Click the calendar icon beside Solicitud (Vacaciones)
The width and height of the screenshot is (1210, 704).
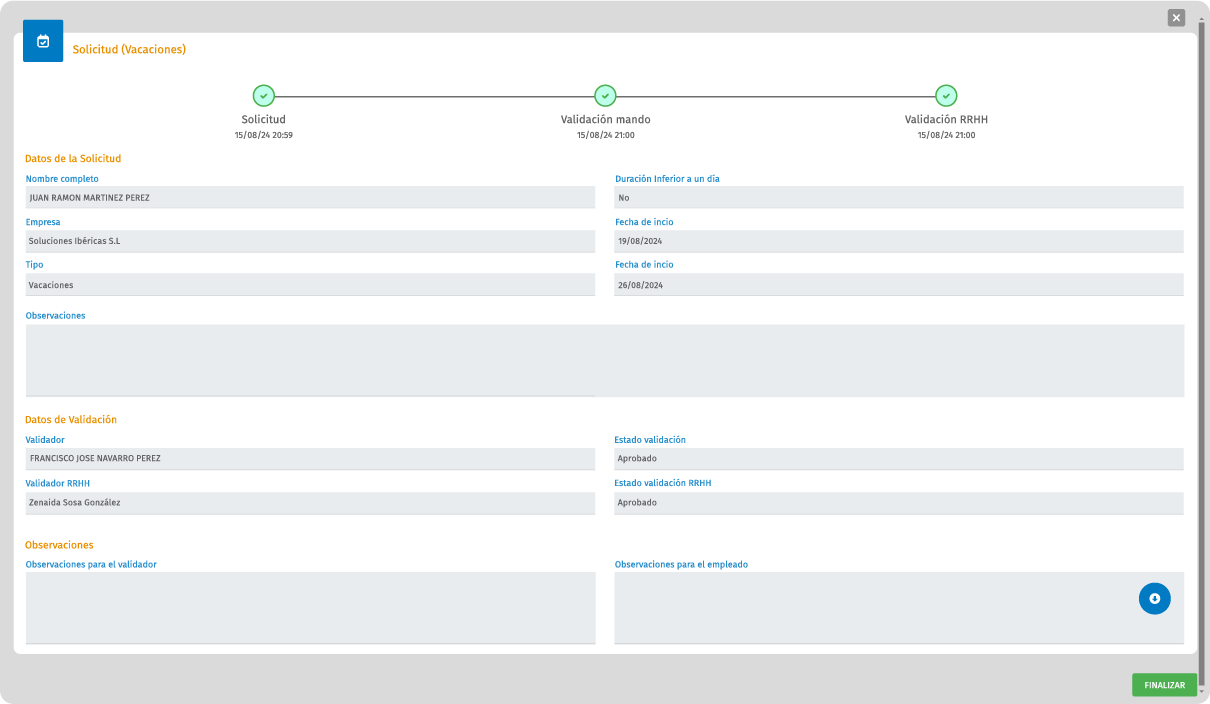tap(43, 42)
